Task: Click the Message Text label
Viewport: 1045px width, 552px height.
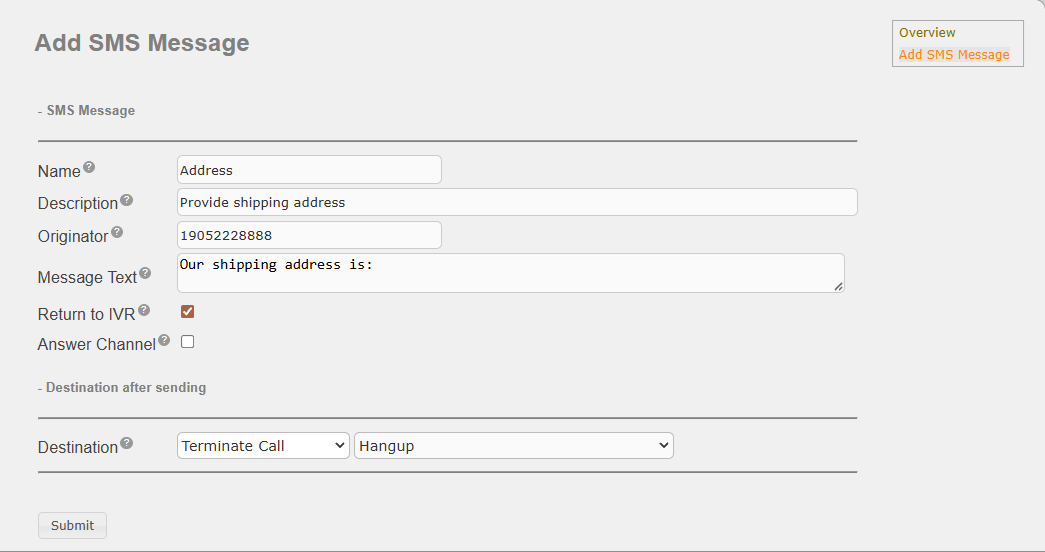Action: pyautogui.click(x=87, y=277)
